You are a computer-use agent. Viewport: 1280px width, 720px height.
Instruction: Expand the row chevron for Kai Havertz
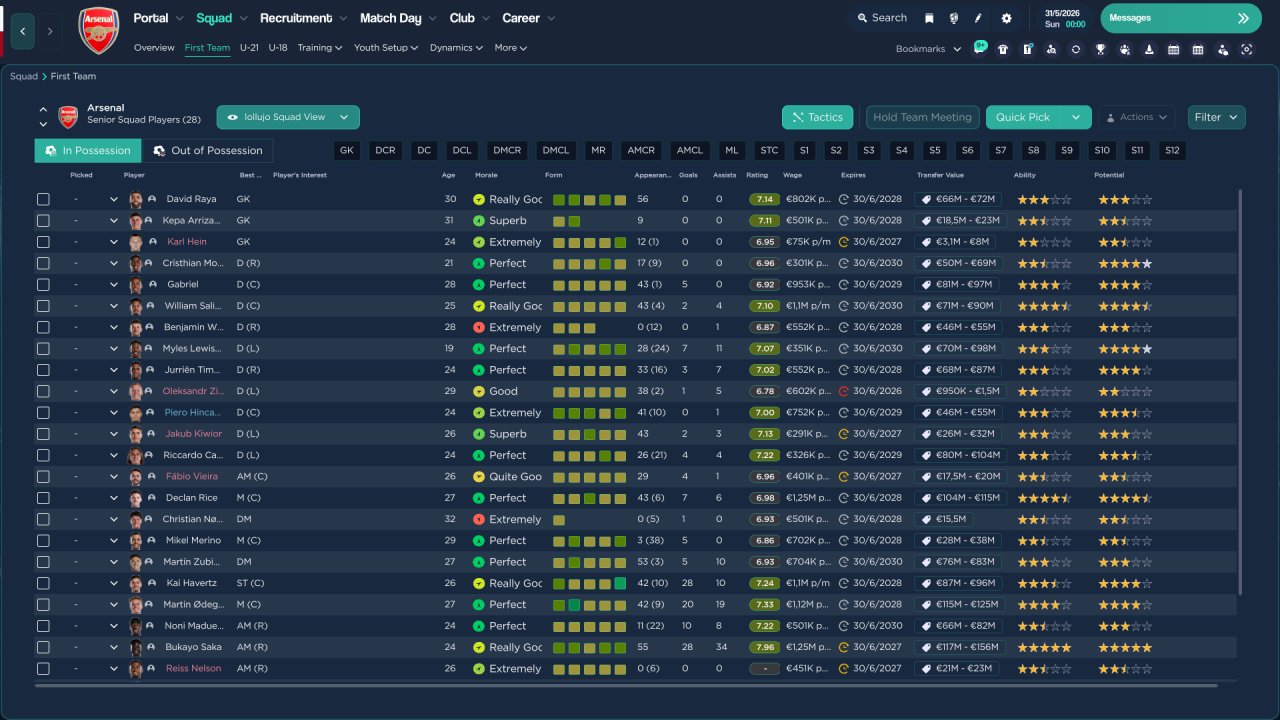(114, 583)
